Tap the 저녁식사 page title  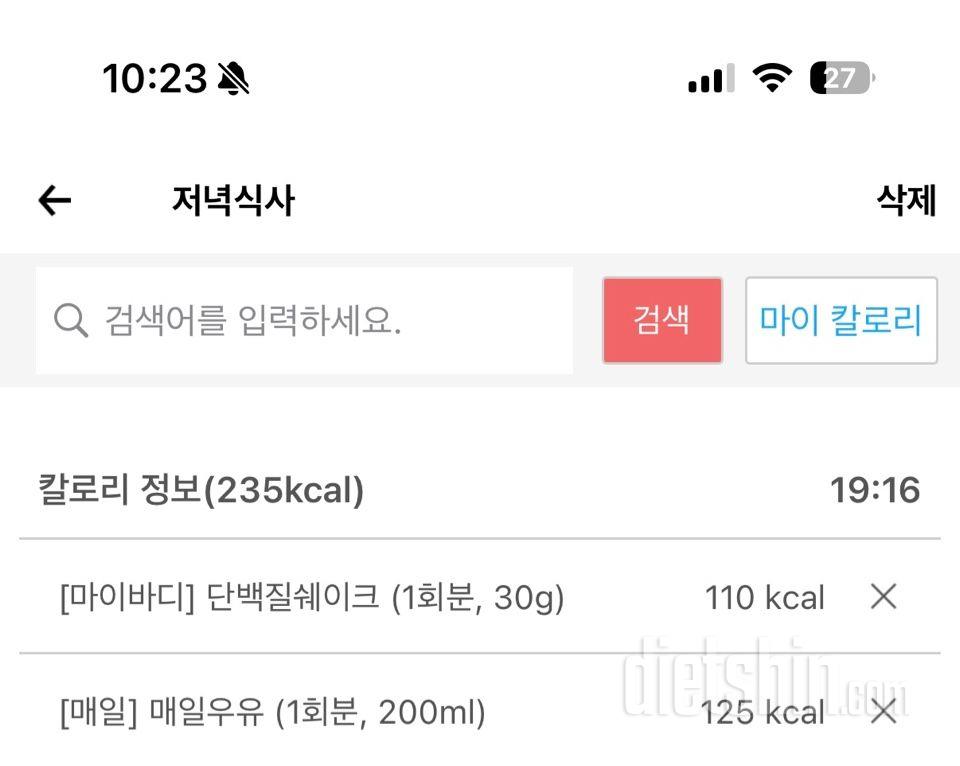pyautogui.click(x=233, y=201)
